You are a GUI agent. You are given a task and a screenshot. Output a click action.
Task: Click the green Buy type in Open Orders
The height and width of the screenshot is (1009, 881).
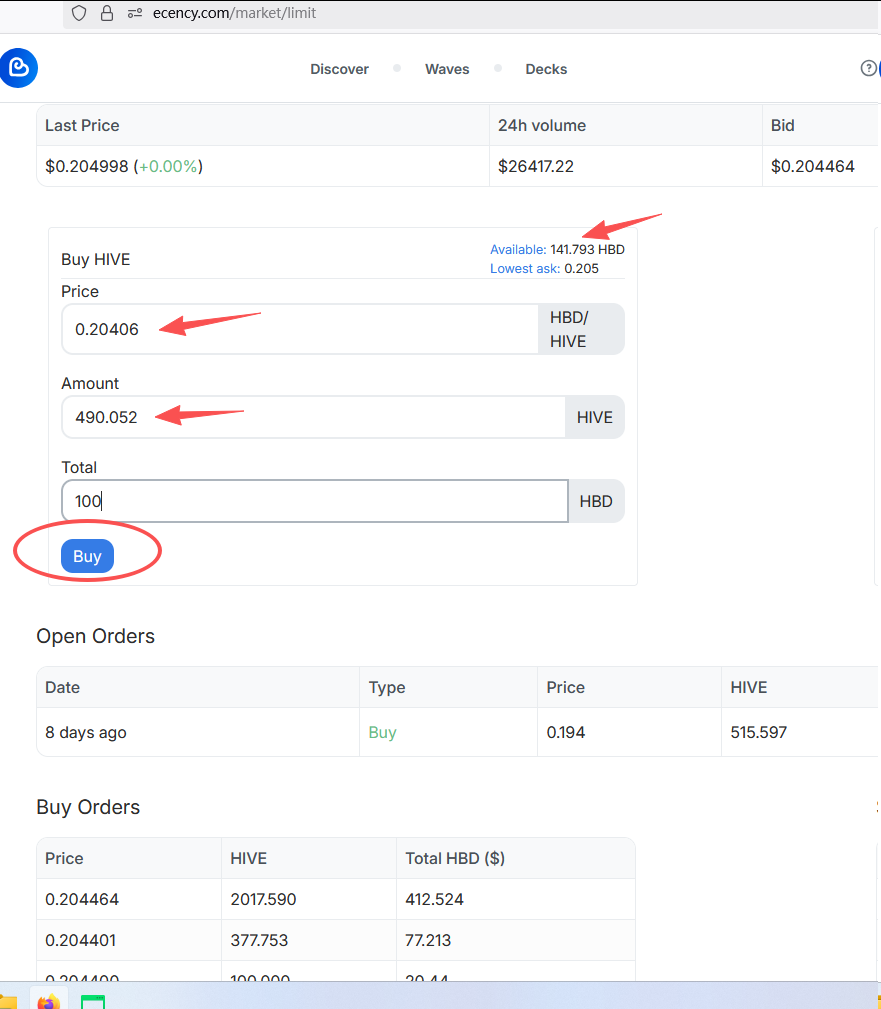pos(382,732)
